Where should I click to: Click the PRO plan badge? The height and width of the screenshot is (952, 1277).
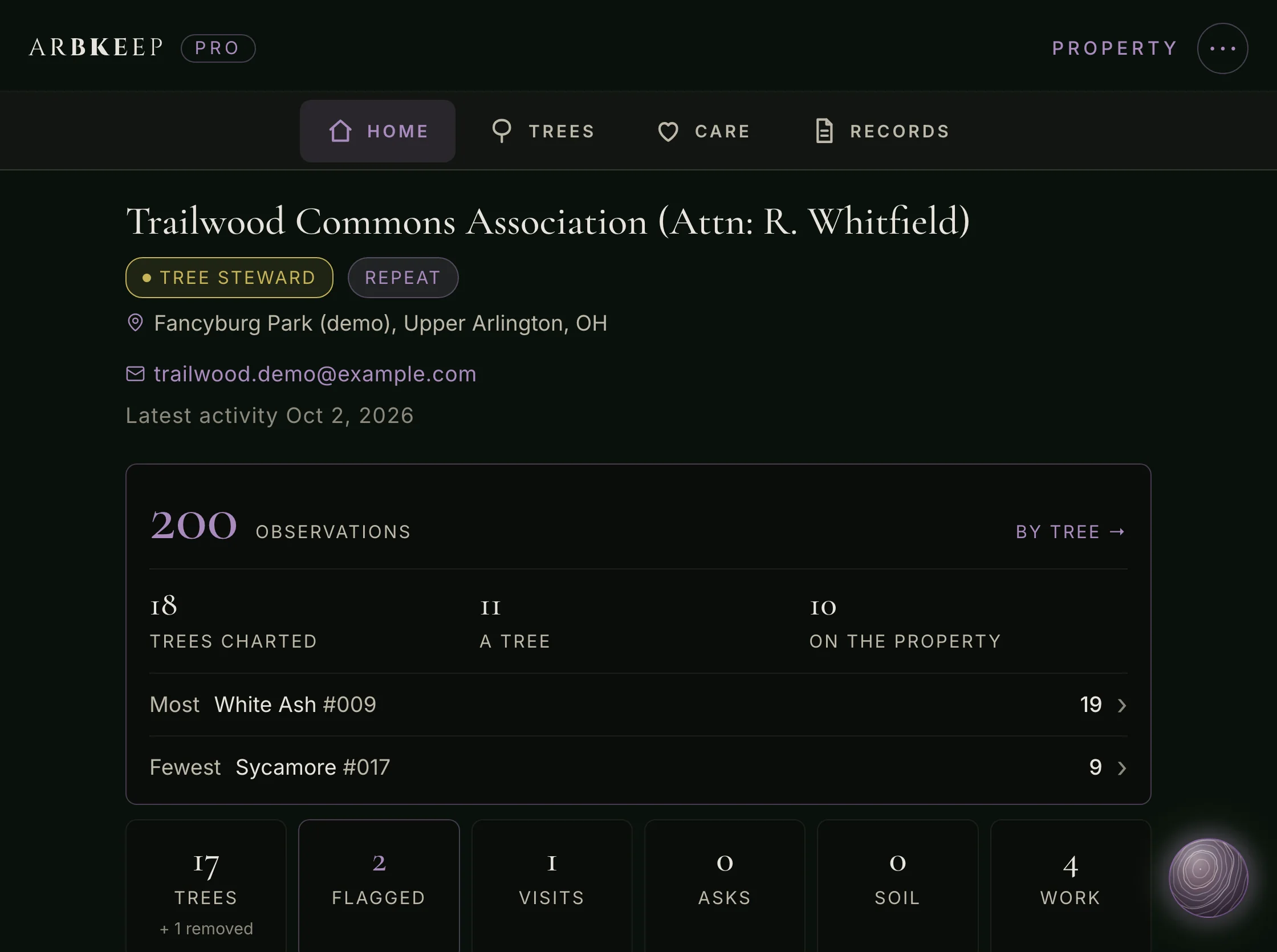point(218,48)
